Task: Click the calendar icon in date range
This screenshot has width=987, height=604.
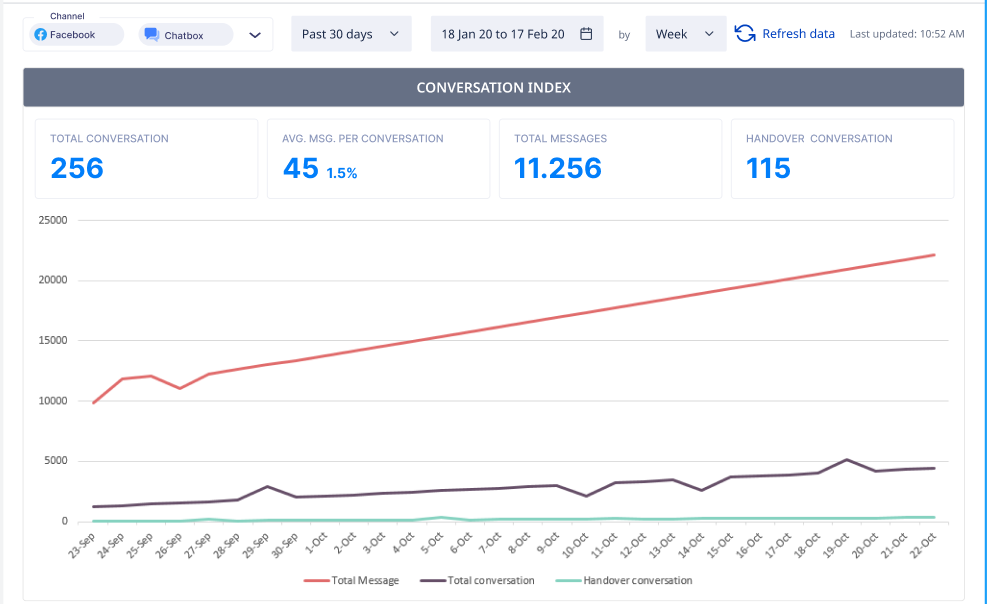Action: tap(586, 34)
